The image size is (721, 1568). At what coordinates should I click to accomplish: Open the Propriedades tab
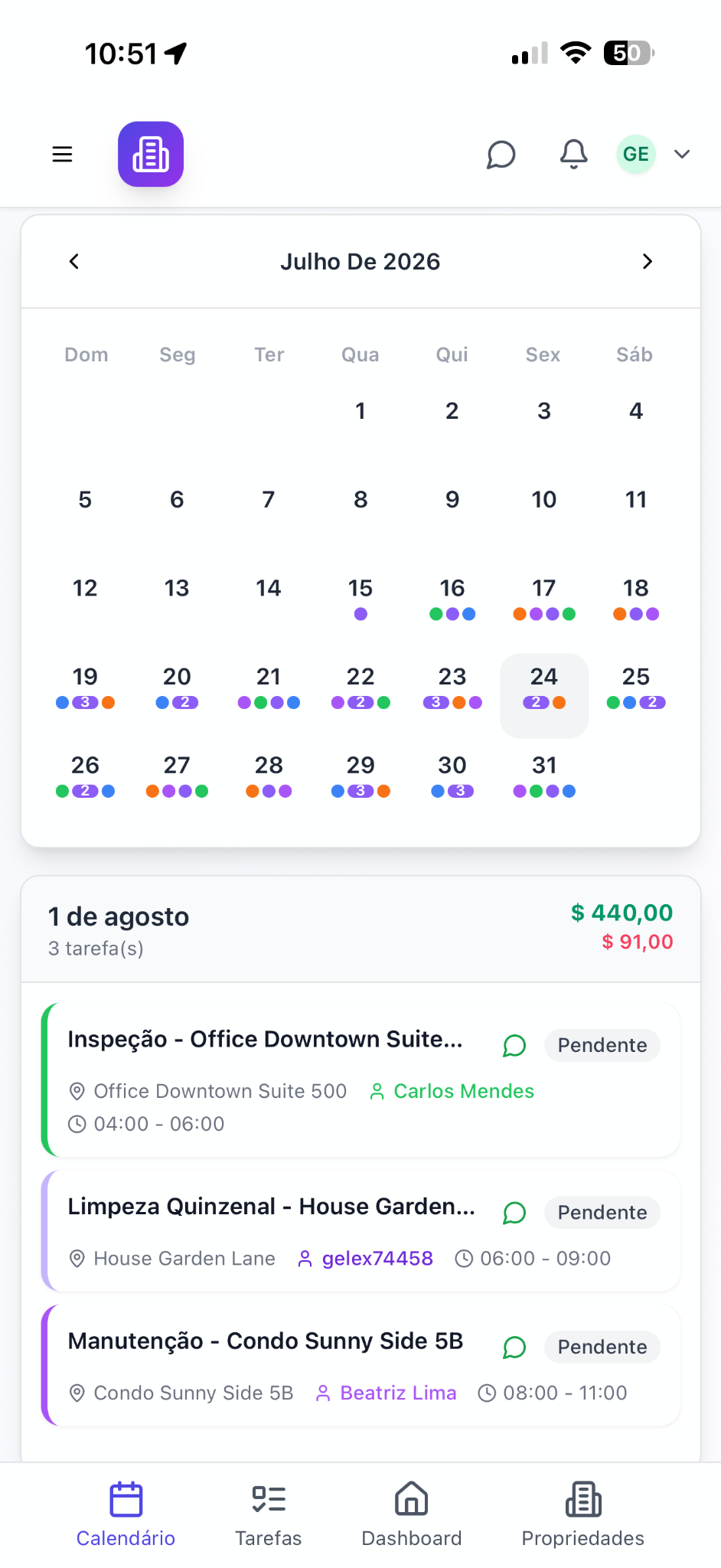coord(583,1515)
